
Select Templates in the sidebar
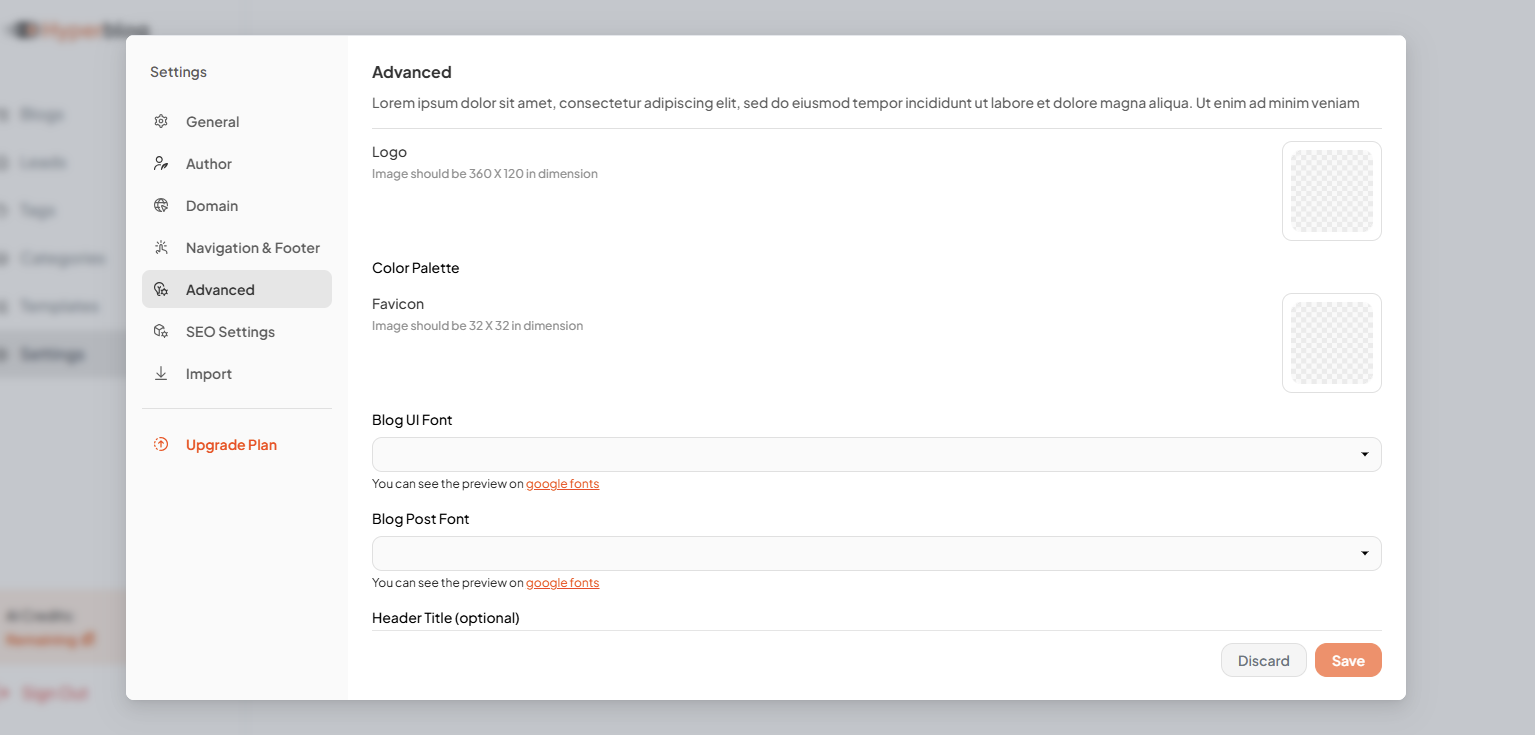[60, 305]
